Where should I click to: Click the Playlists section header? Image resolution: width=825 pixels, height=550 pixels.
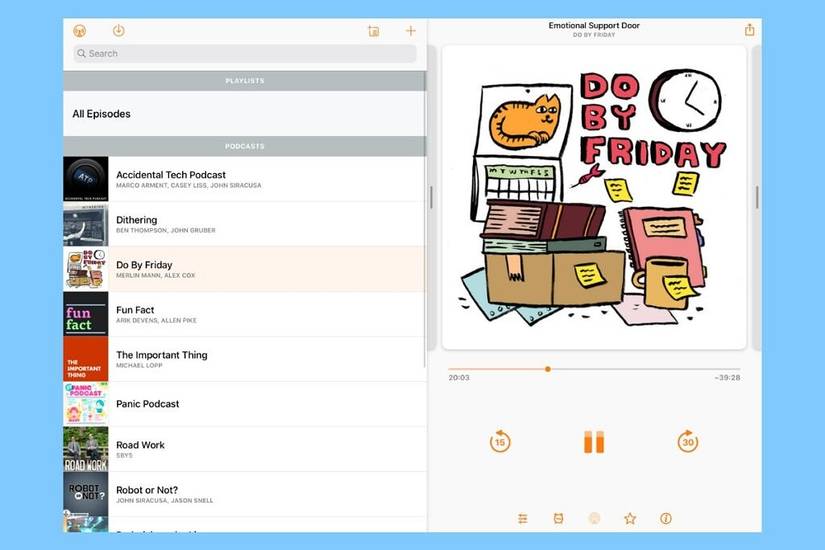245,81
